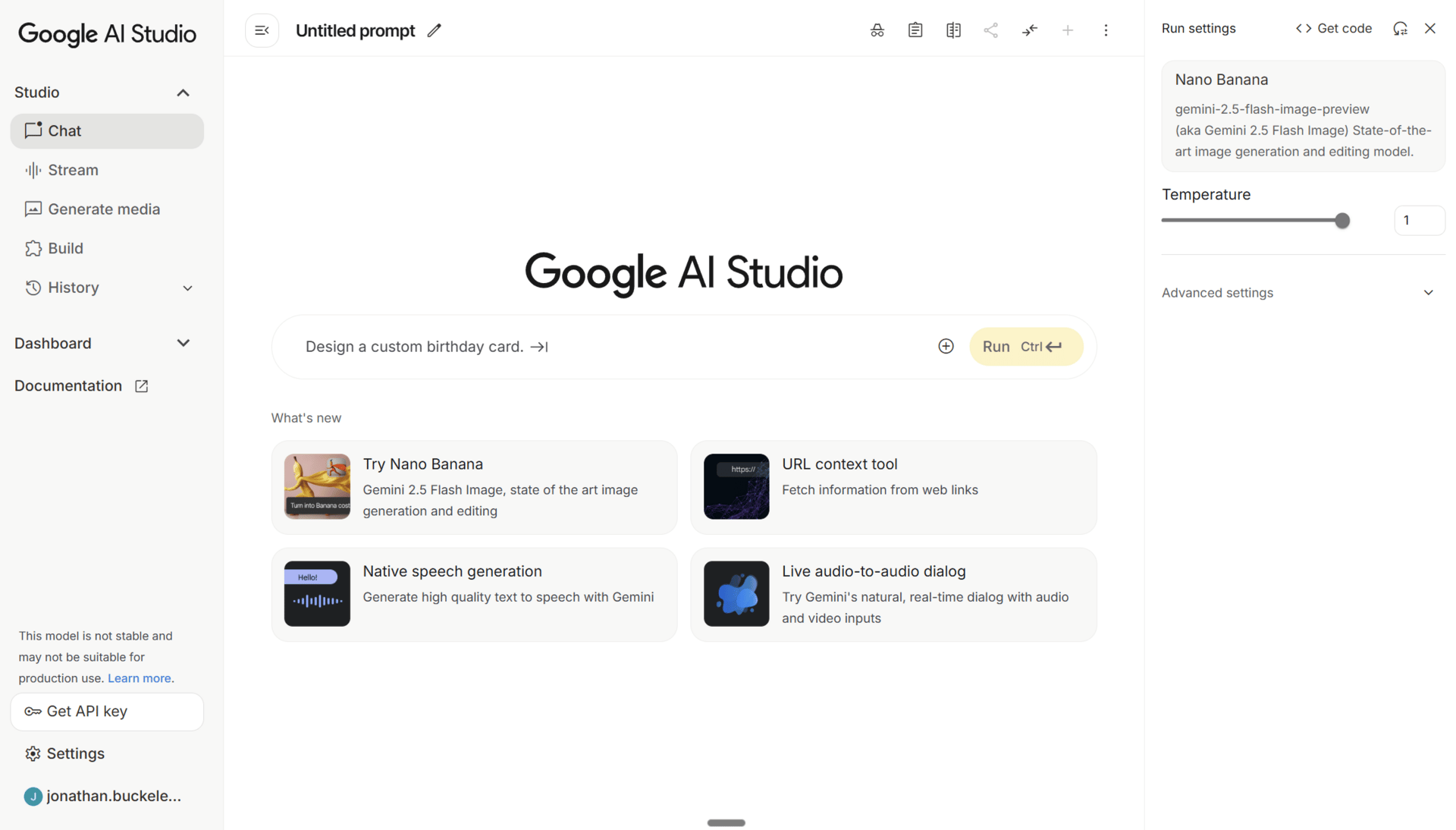The image size is (1456, 830).
Task: Click the Live audio dialog thumbnail
Action: pos(736,594)
